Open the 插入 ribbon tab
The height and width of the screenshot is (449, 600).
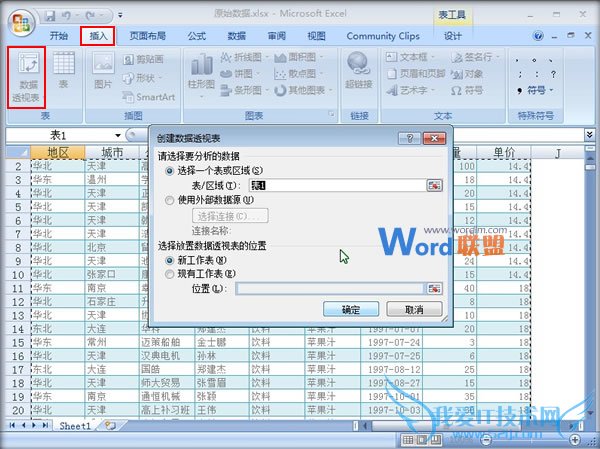[98, 36]
